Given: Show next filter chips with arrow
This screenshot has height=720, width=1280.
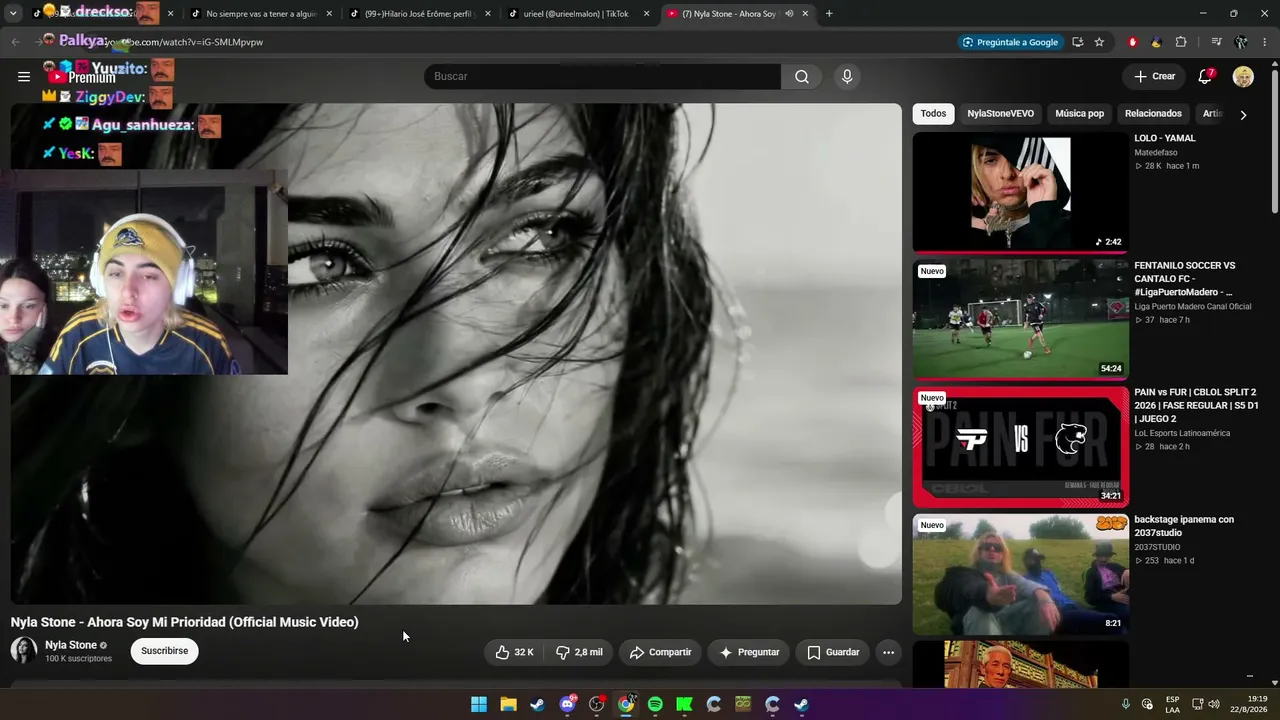Looking at the screenshot, I should click(1243, 115).
